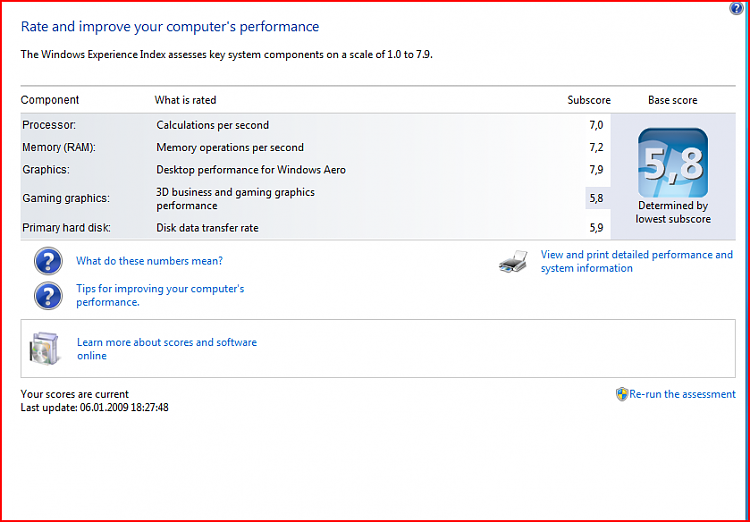Open 'What do these numbers mean?' link

[x=149, y=261]
